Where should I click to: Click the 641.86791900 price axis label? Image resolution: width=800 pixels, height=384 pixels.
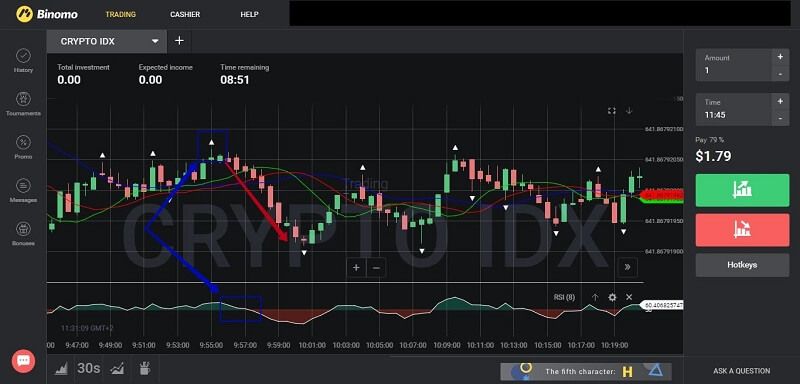(x=664, y=251)
